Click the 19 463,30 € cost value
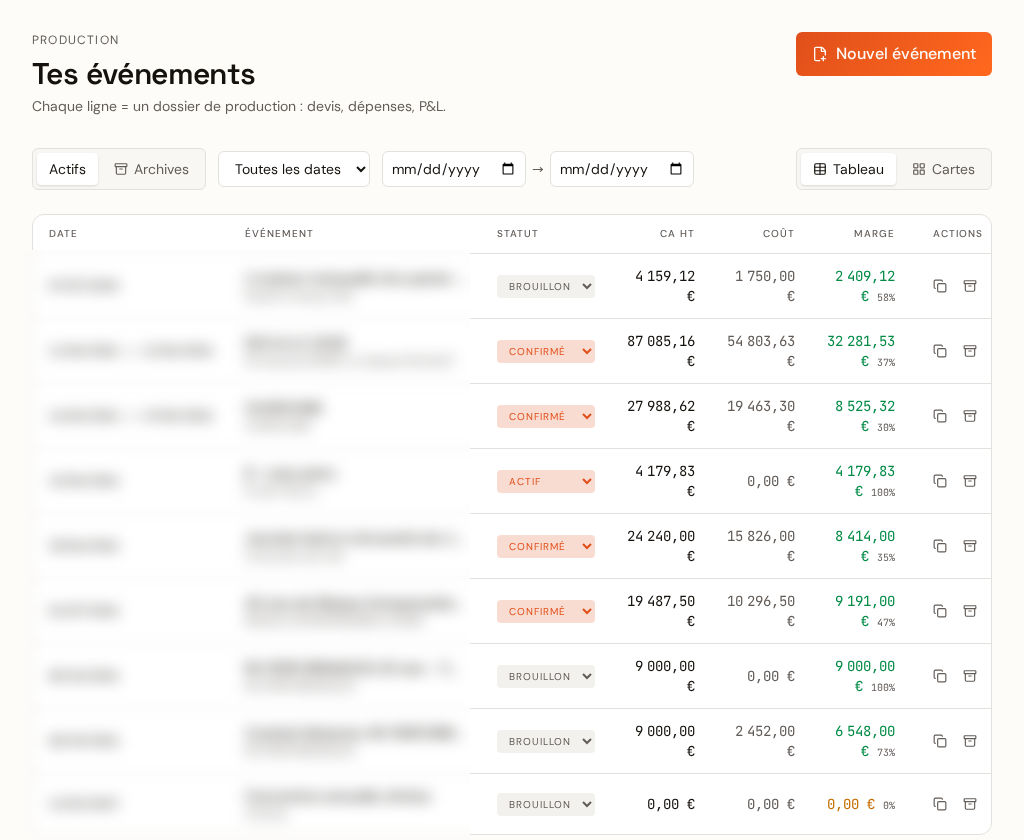The width and height of the screenshot is (1024, 840). coord(761,416)
